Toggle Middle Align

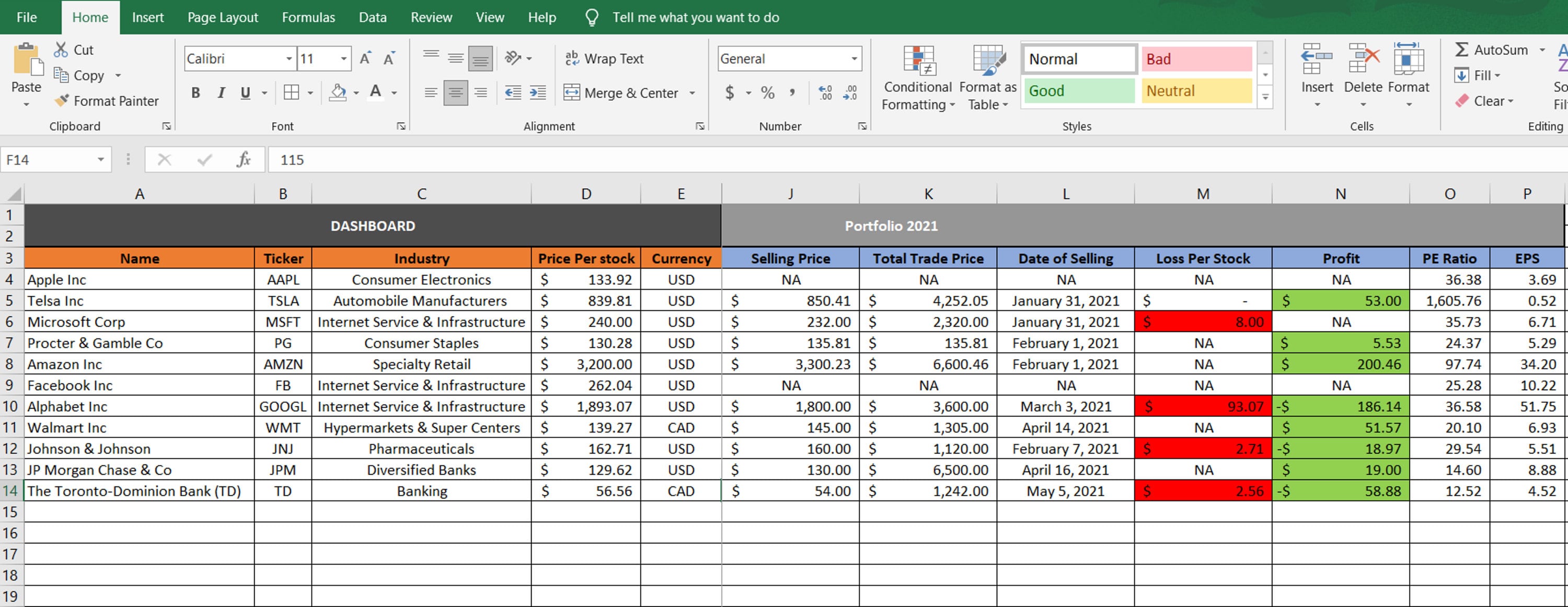(x=455, y=59)
